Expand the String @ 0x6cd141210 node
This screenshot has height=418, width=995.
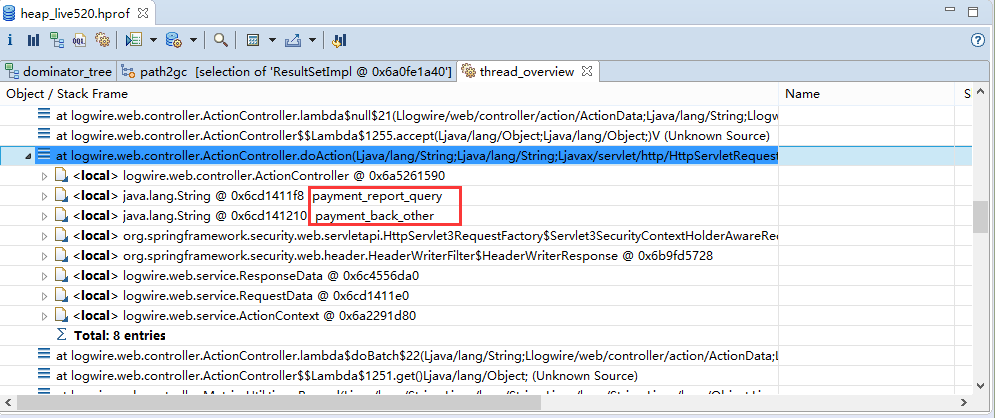coord(44,216)
